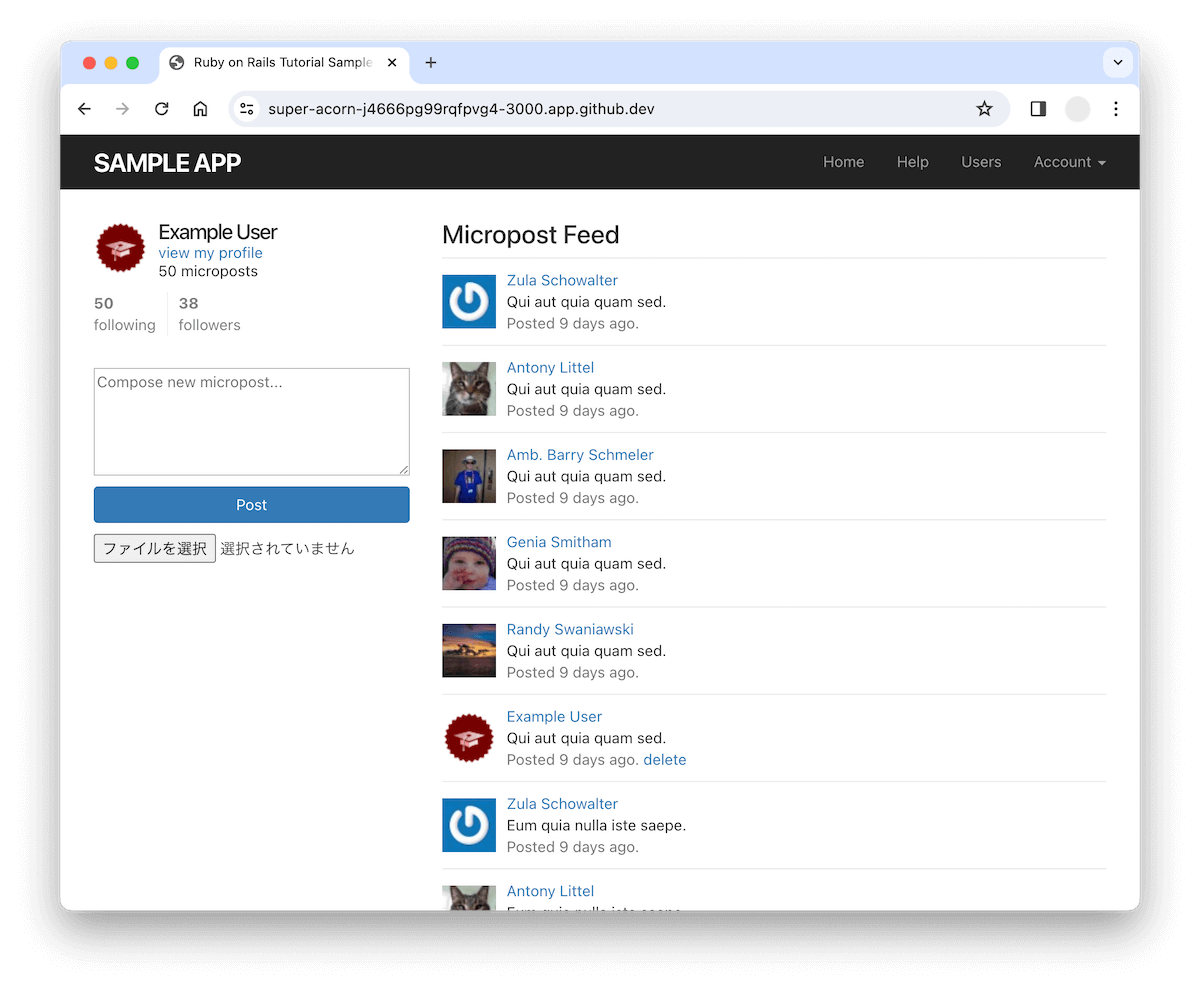Click the SAMPLE APP logo
1200x990 pixels.
pos(167,163)
